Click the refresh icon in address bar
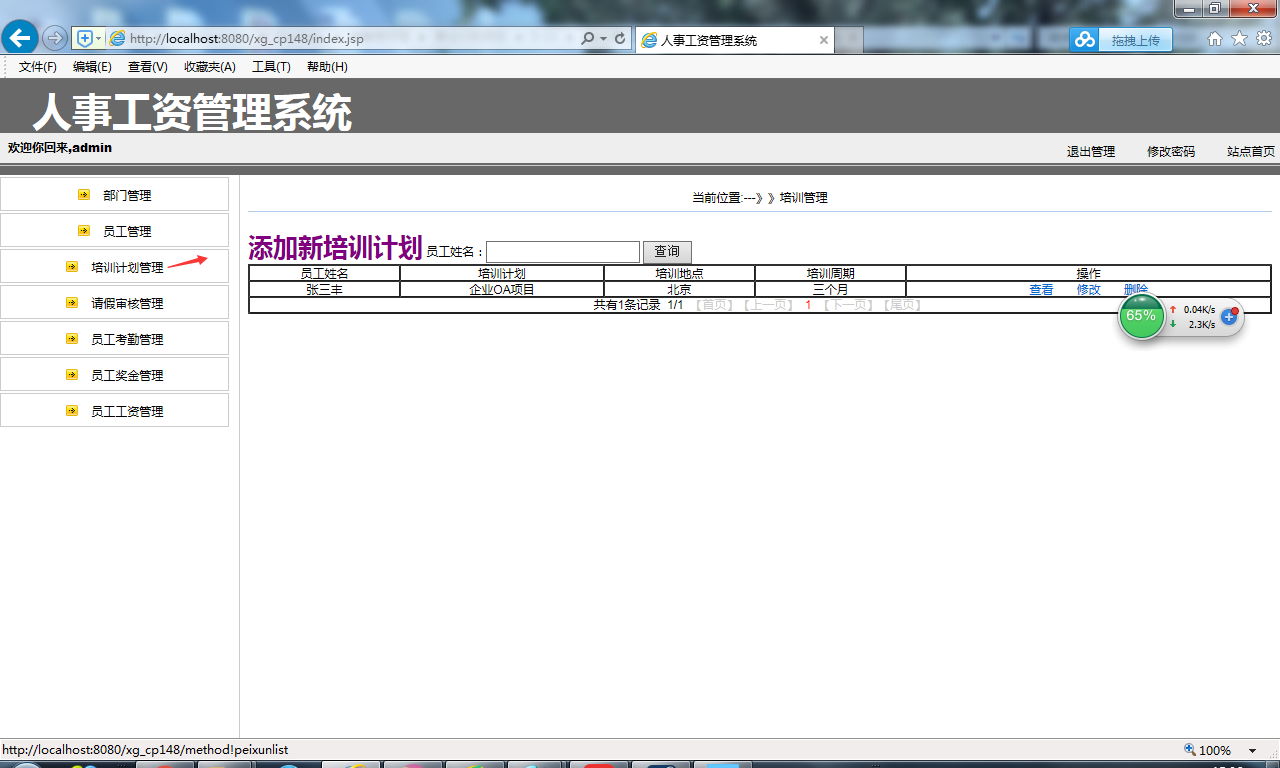Image resolution: width=1280 pixels, height=768 pixels. click(620, 38)
